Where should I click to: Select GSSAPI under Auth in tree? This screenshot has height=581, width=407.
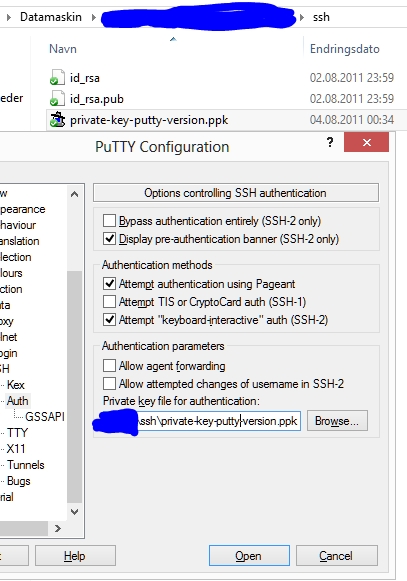click(x=44, y=417)
